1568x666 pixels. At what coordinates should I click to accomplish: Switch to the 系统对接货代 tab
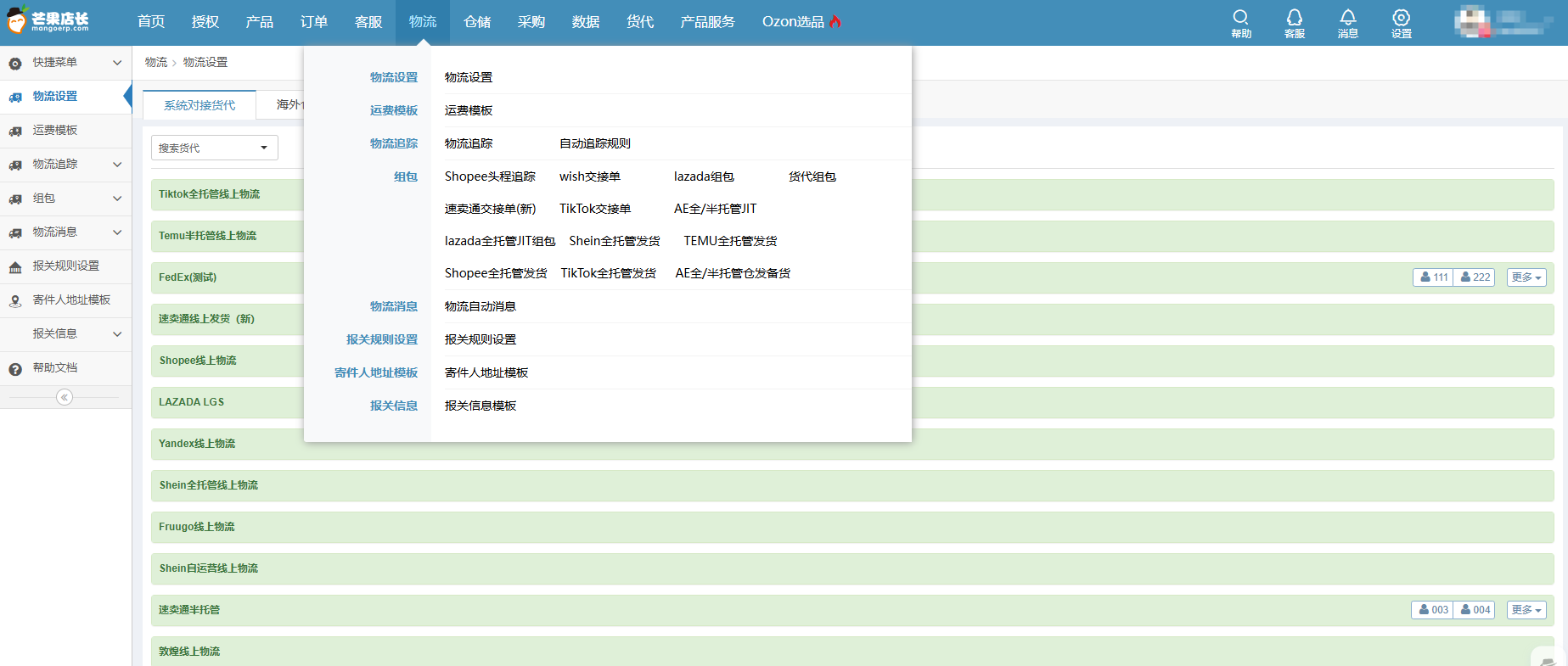[x=200, y=105]
